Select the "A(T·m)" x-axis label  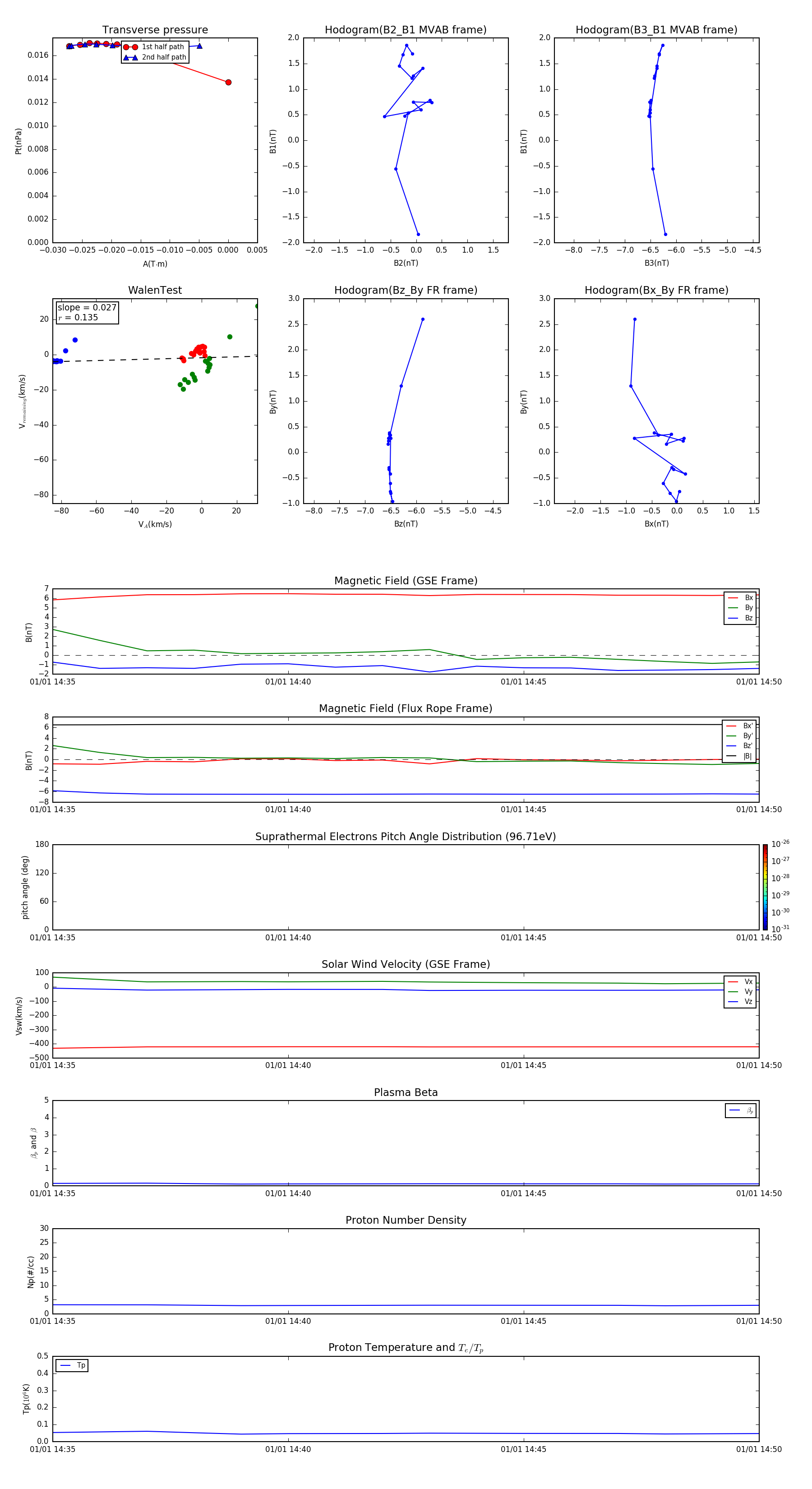click(x=155, y=264)
